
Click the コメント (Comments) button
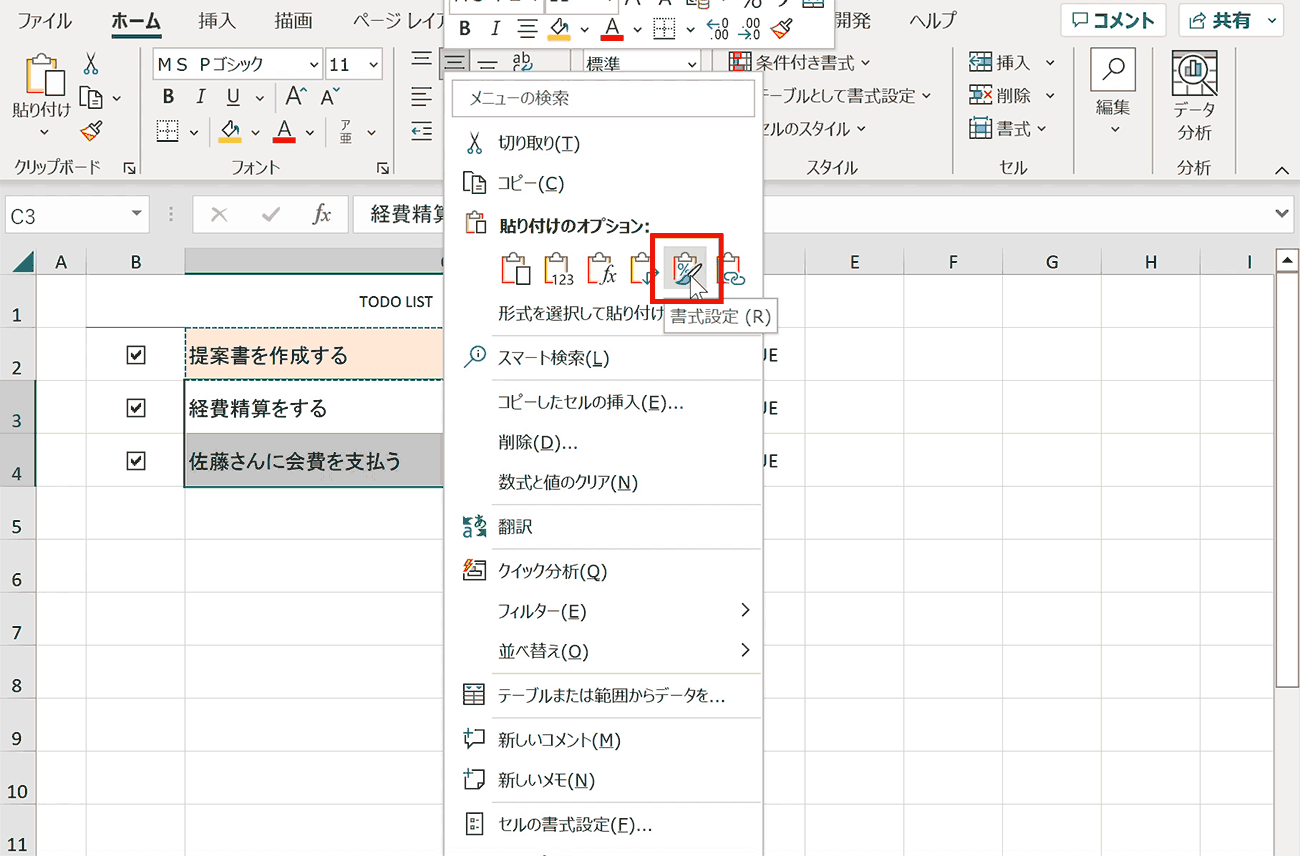pyautogui.click(x=1113, y=20)
